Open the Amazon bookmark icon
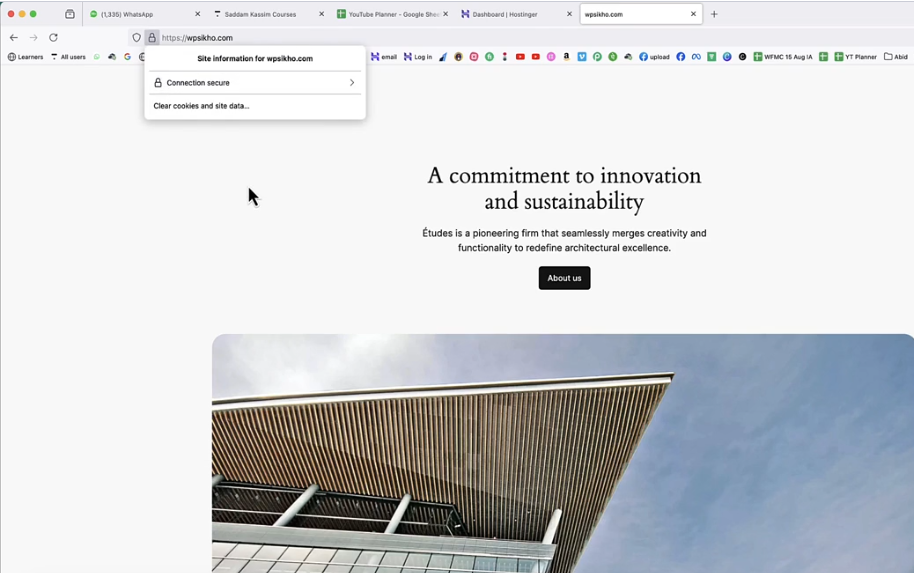The width and height of the screenshot is (914, 573). click(566, 57)
